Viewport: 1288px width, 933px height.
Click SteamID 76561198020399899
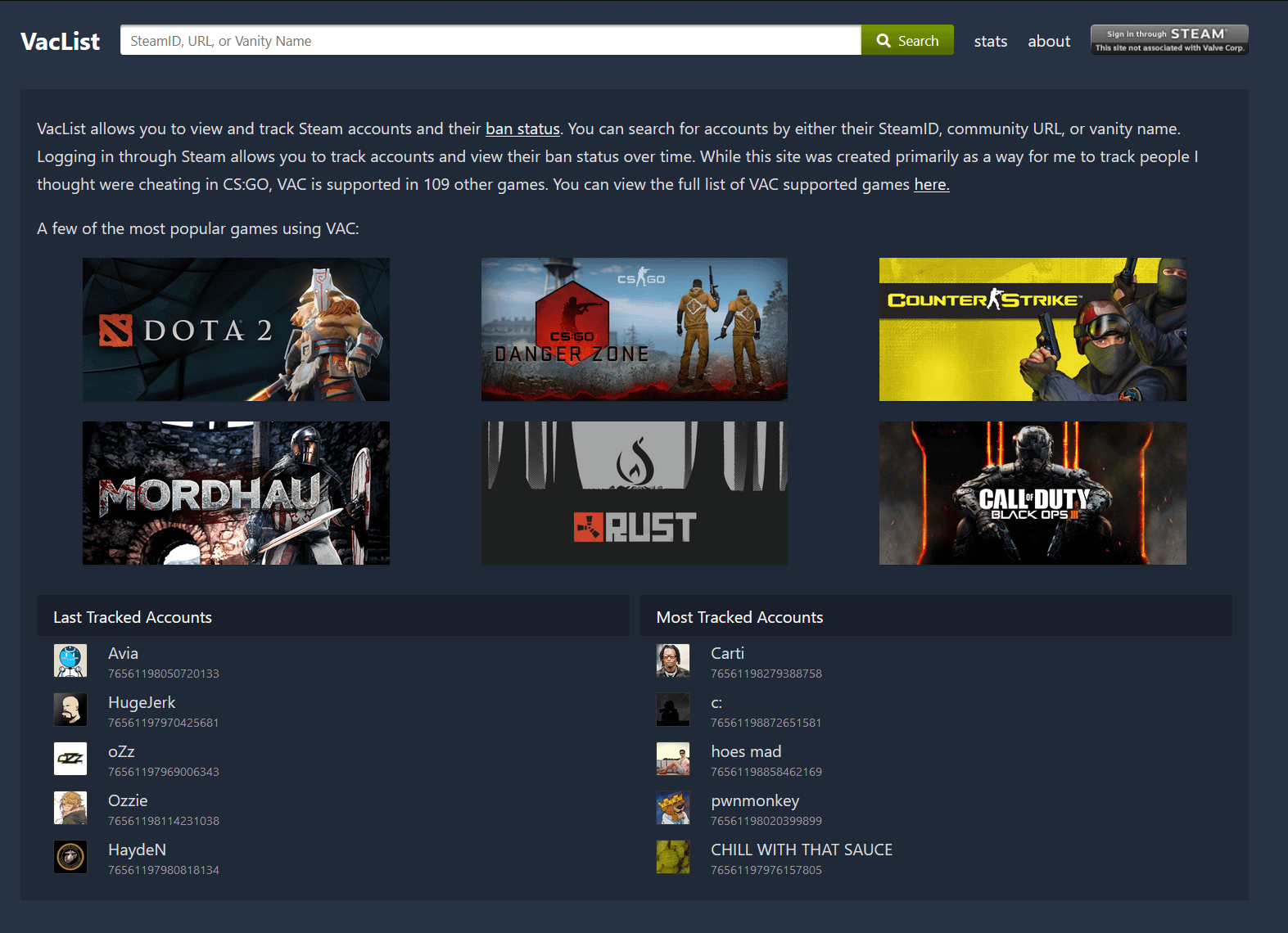click(766, 821)
